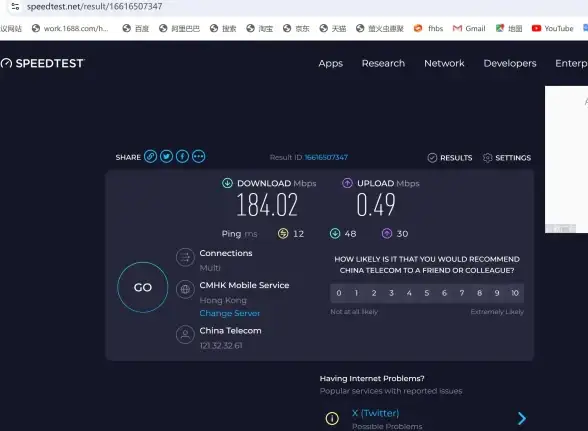Click the China Telecom user icon
Image resolution: width=588 pixels, height=431 pixels.
[185, 334]
